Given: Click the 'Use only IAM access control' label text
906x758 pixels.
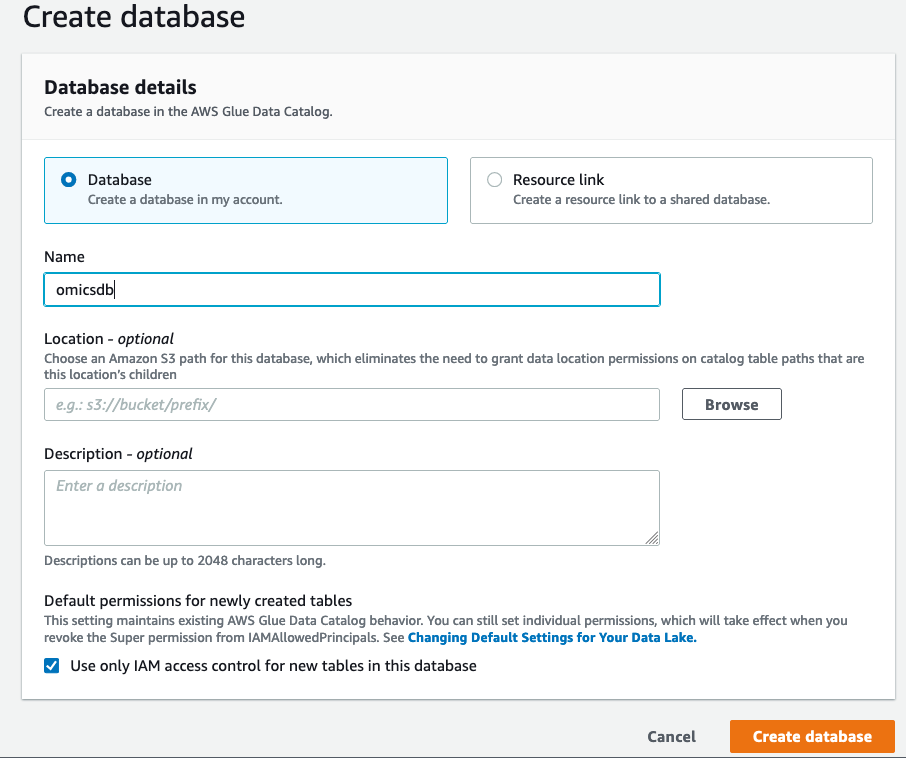Looking at the screenshot, I should click(273, 666).
